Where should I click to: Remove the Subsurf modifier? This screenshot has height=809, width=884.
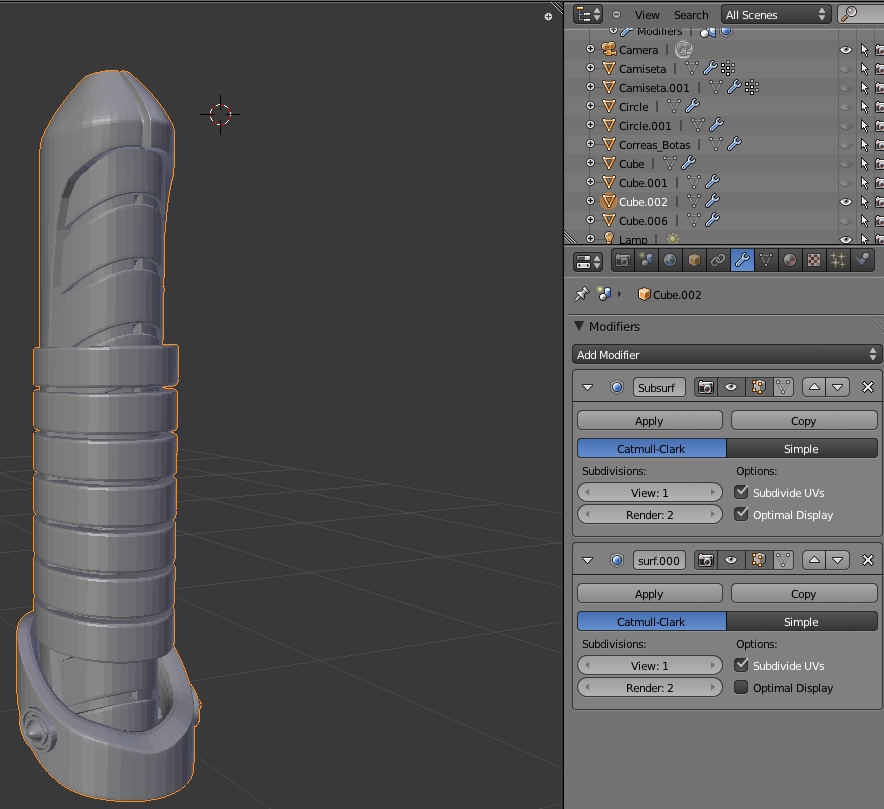click(x=868, y=387)
